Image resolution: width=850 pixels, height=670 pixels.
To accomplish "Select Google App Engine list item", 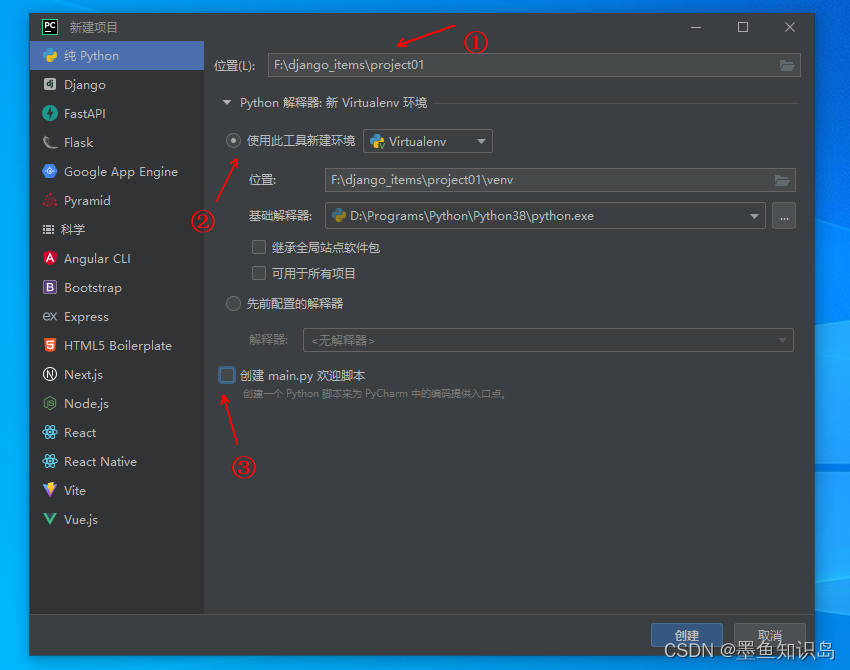I will (117, 171).
